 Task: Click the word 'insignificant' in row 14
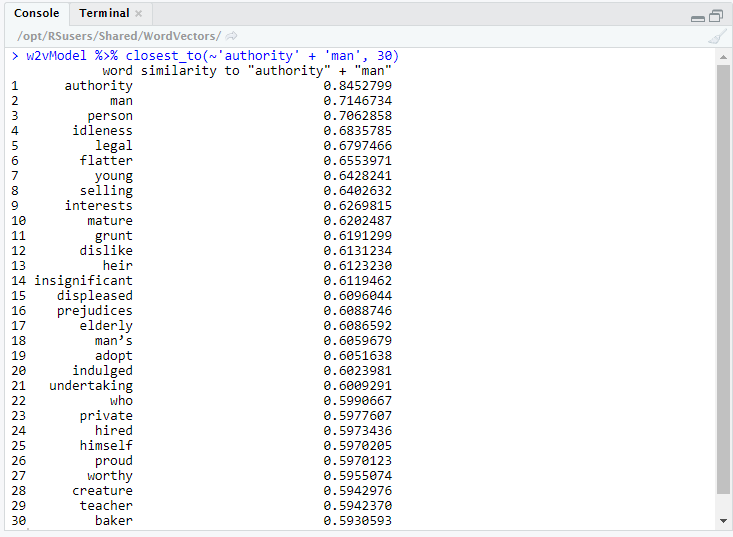coord(83,281)
